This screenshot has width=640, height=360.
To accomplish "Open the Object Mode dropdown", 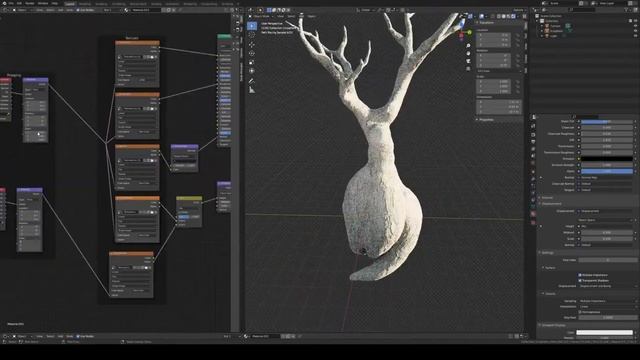I will [262, 16].
